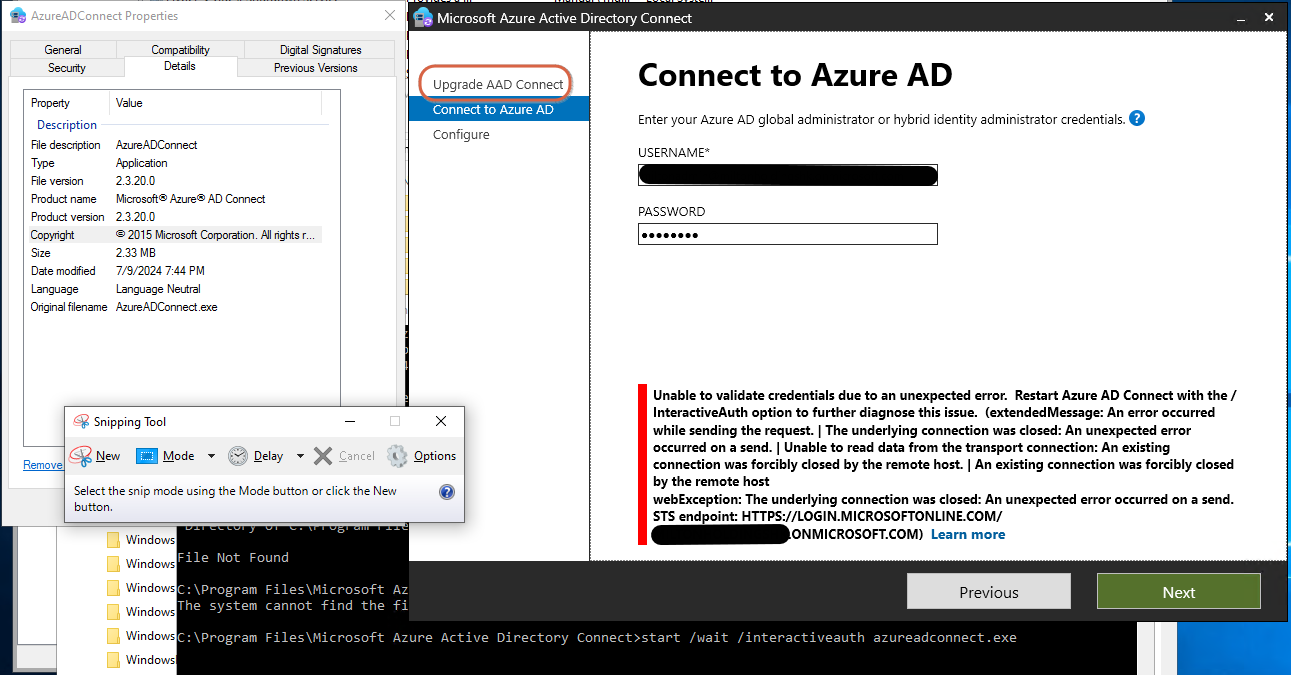Click the PASSWORD input field
This screenshot has width=1291, height=675.
(787, 233)
